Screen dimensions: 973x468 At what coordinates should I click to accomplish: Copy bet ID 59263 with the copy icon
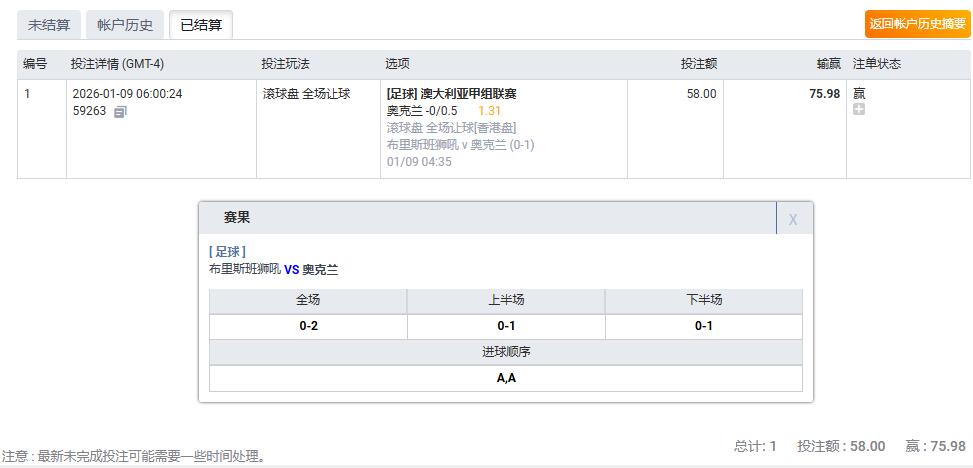coord(120,112)
